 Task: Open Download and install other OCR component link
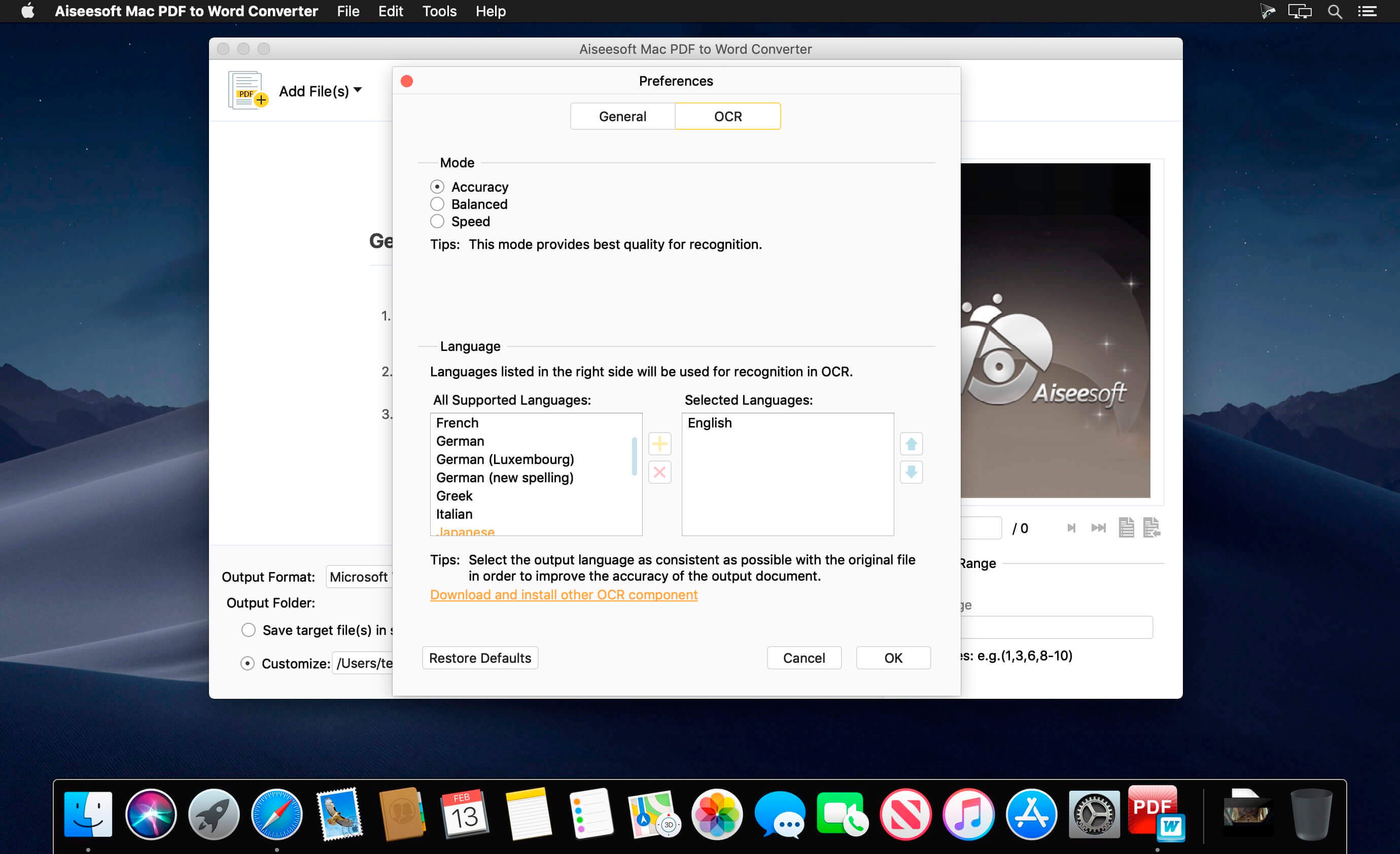pos(563,594)
